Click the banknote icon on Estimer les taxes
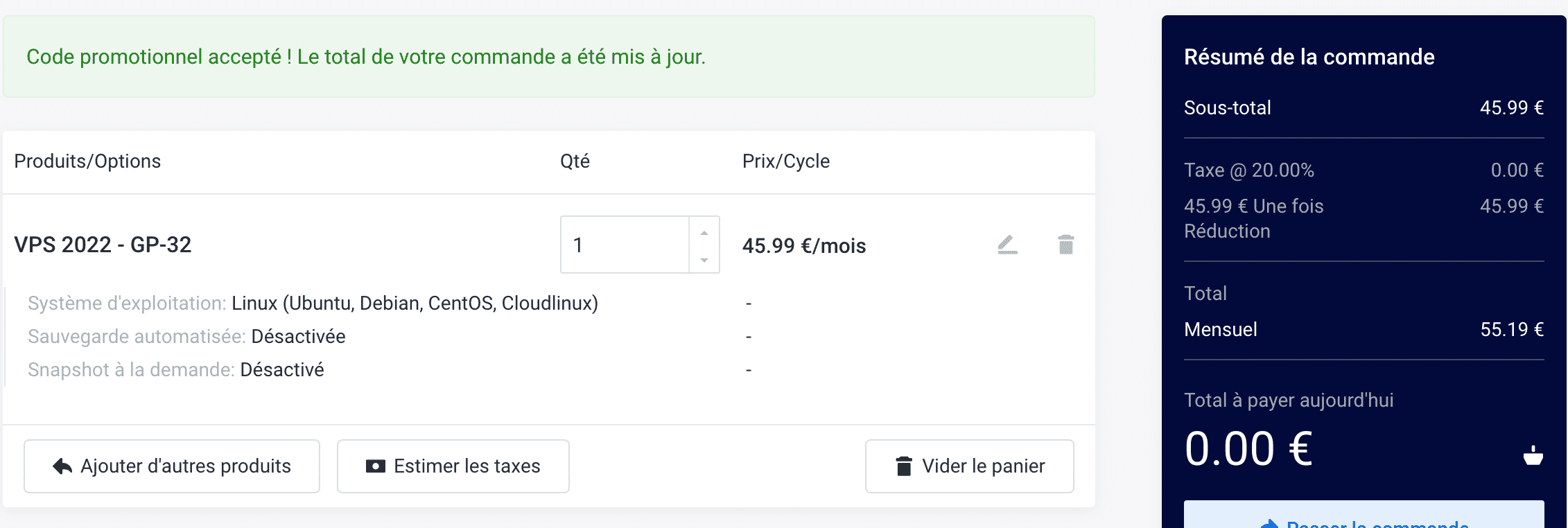Screen dimensions: 1568x528 [x=376, y=466]
